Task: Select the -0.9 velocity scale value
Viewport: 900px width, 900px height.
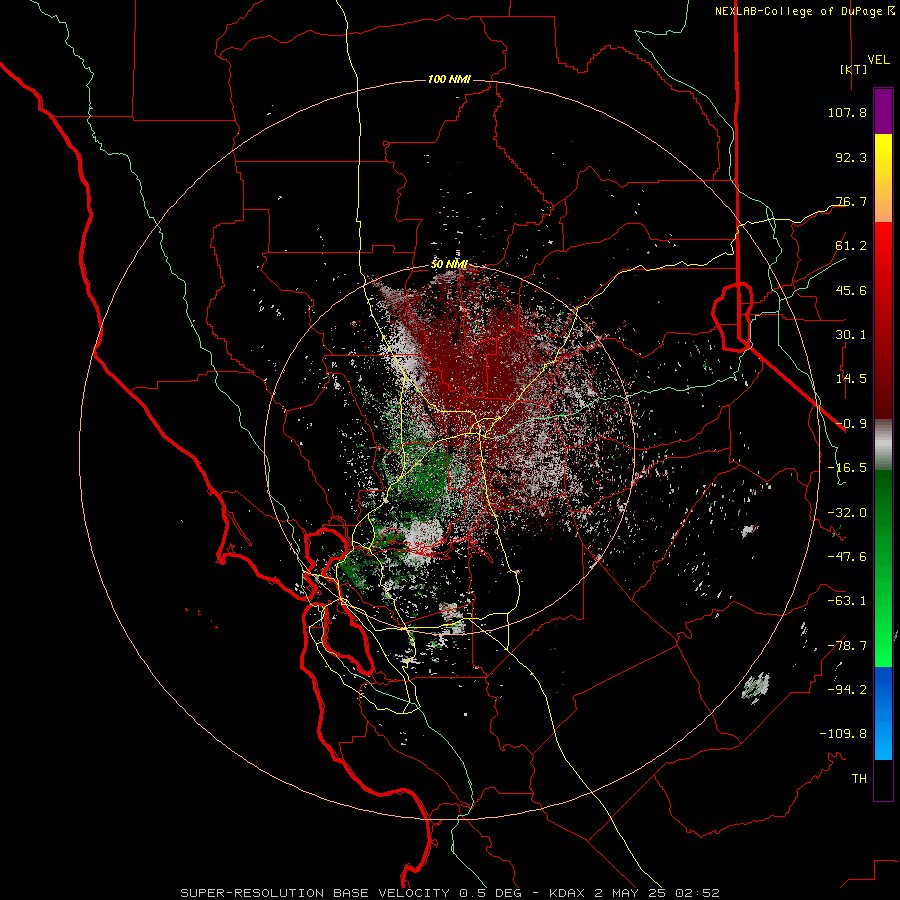Action: point(851,424)
